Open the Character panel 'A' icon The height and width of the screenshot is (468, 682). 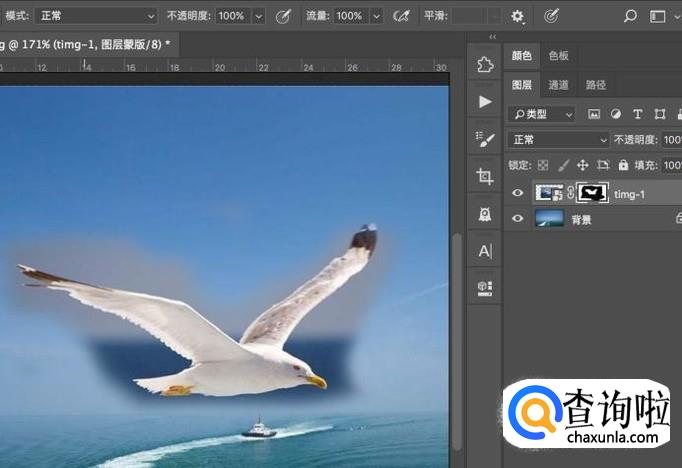pyautogui.click(x=485, y=251)
